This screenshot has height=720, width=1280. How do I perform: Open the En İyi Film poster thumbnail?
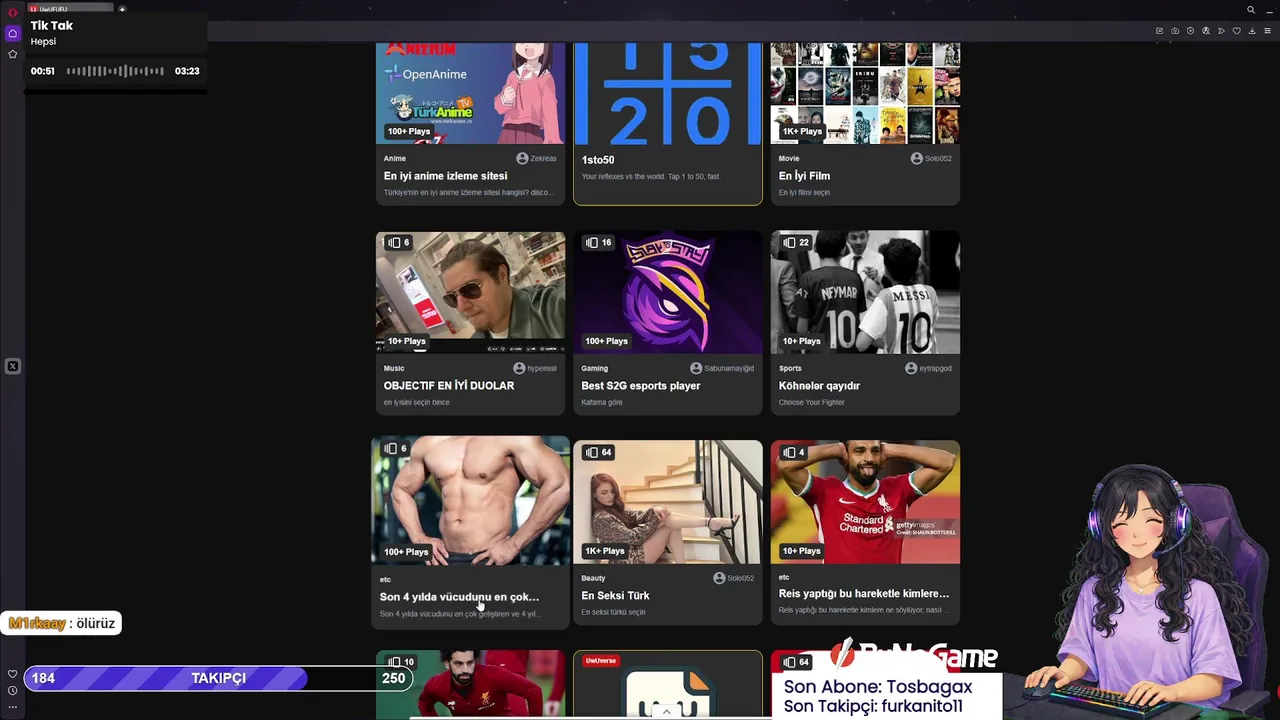pos(865,93)
